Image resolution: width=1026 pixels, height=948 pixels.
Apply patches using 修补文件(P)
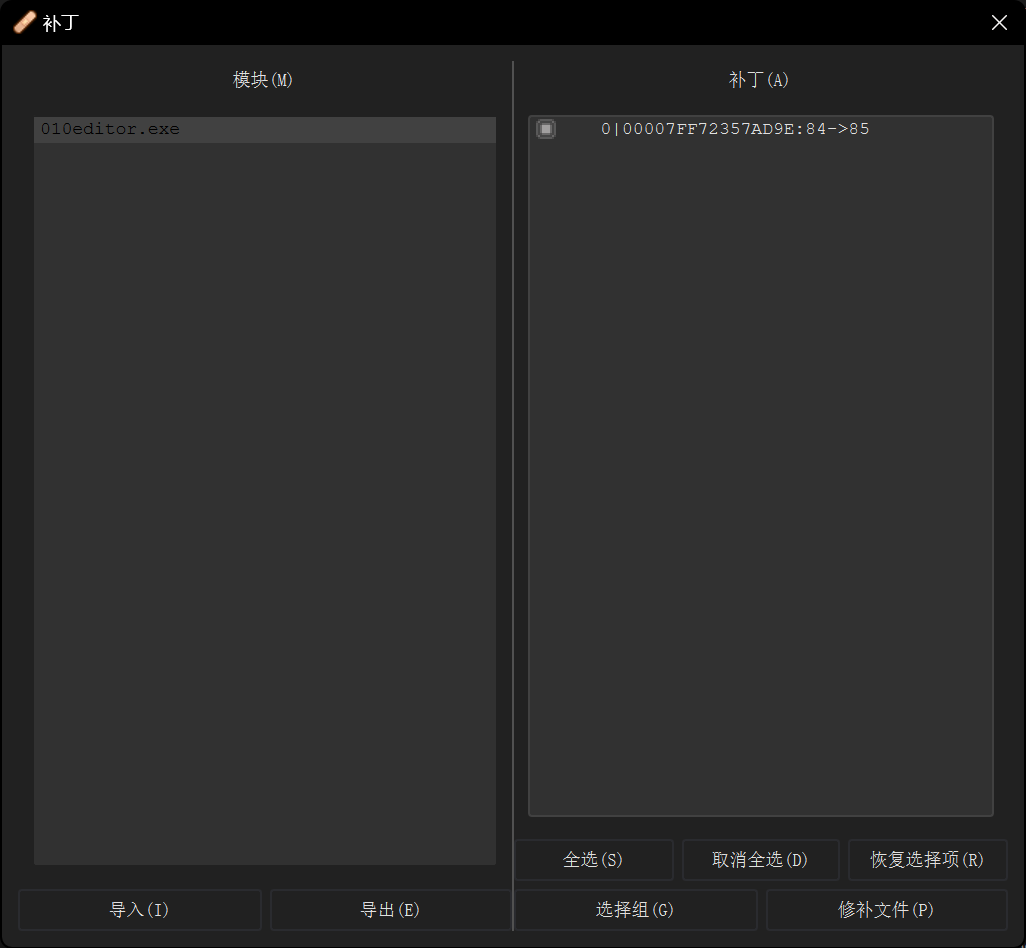(x=886, y=910)
